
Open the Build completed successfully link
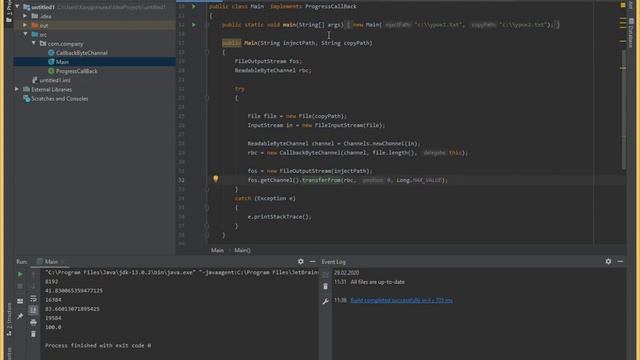point(402,300)
